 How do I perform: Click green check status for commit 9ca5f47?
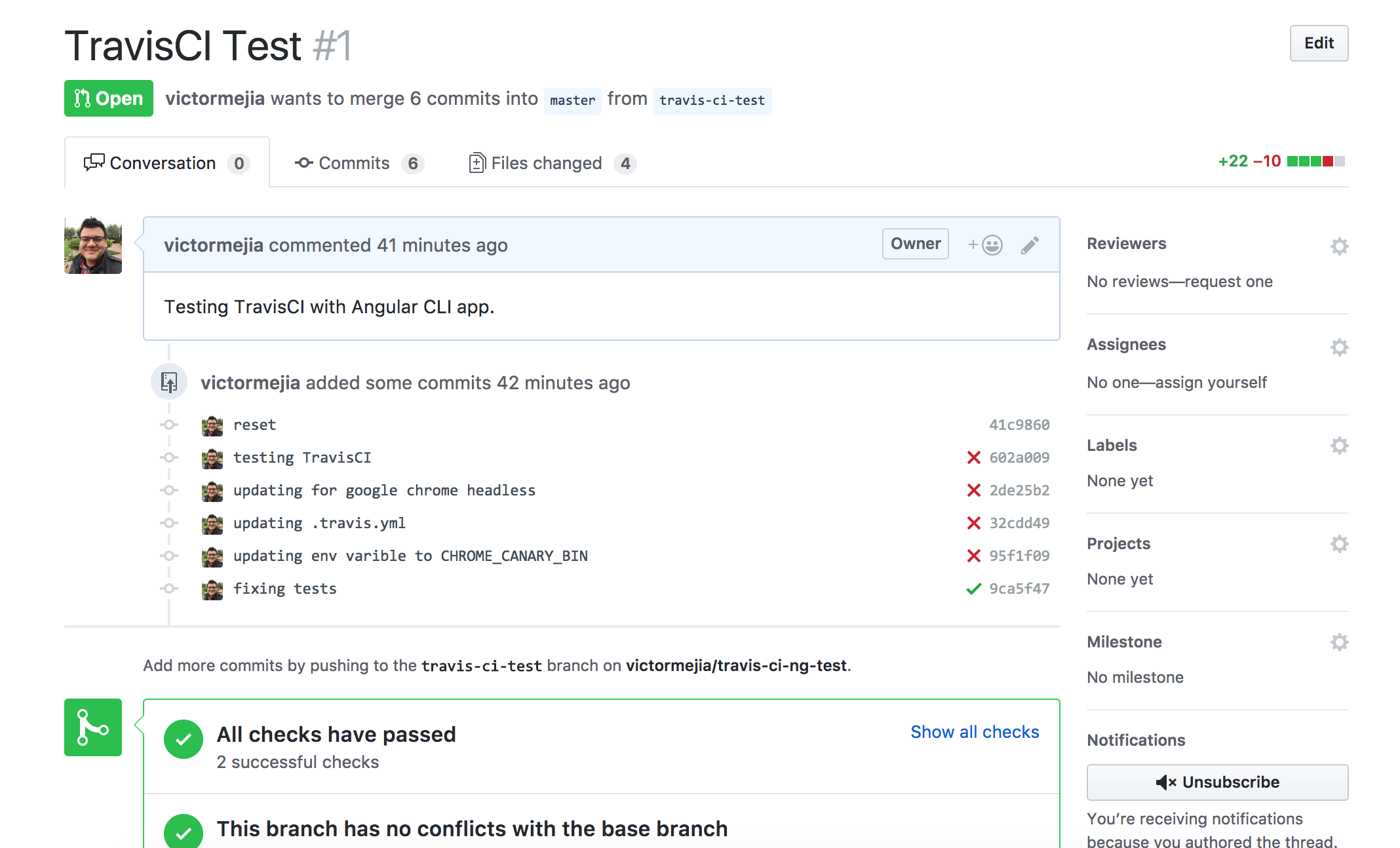(x=973, y=588)
